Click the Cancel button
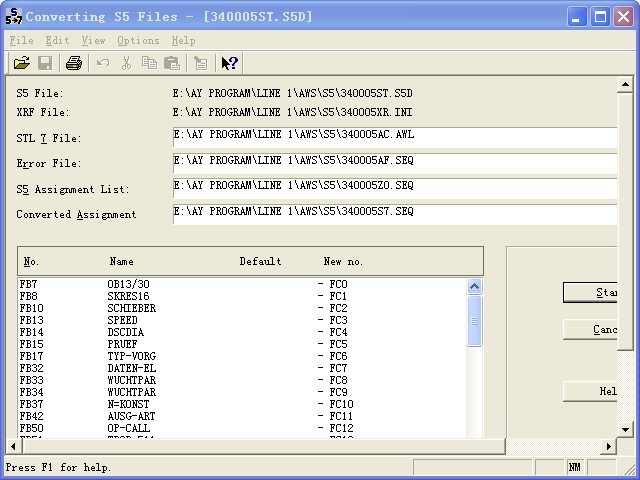This screenshot has width=640, height=480. (590, 329)
